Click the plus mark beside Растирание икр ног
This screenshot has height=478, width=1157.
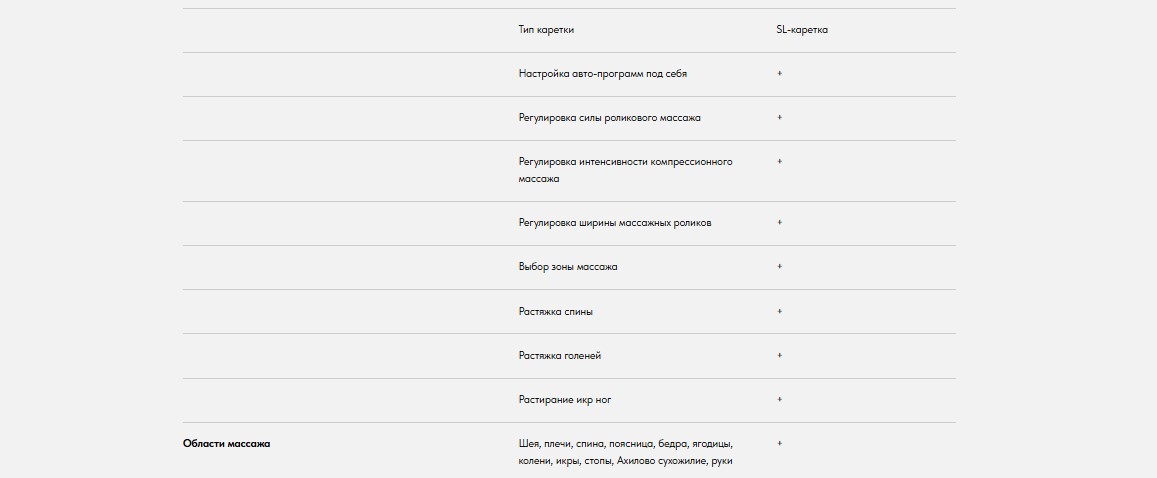(780, 399)
